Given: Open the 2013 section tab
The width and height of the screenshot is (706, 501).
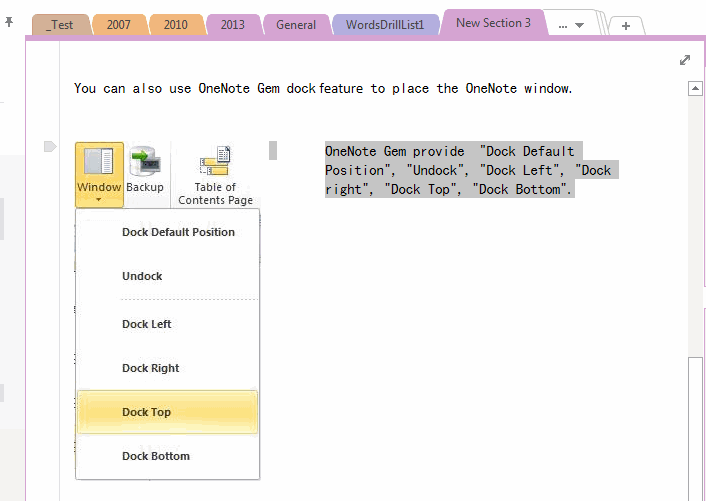Looking at the screenshot, I should pos(233,25).
